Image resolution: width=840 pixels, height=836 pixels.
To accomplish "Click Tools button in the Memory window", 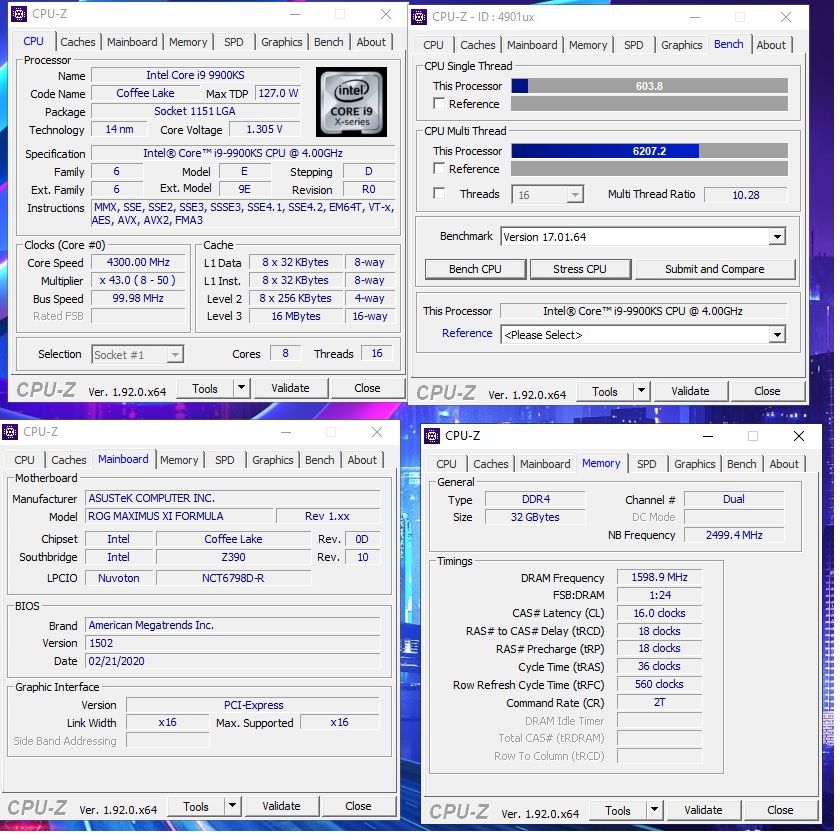I will 618,810.
